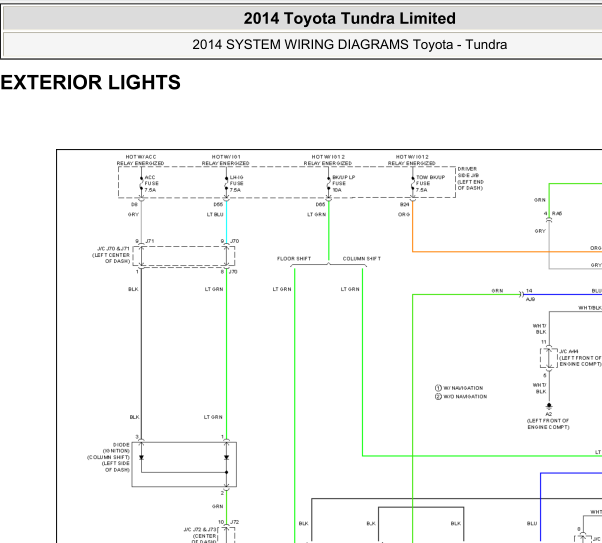Click 'DRIVER SIDE J/B (LEFT END OF DASH)' label
This screenshot has width=602, height=543.
pyautogui.click(x=470, y=179)
